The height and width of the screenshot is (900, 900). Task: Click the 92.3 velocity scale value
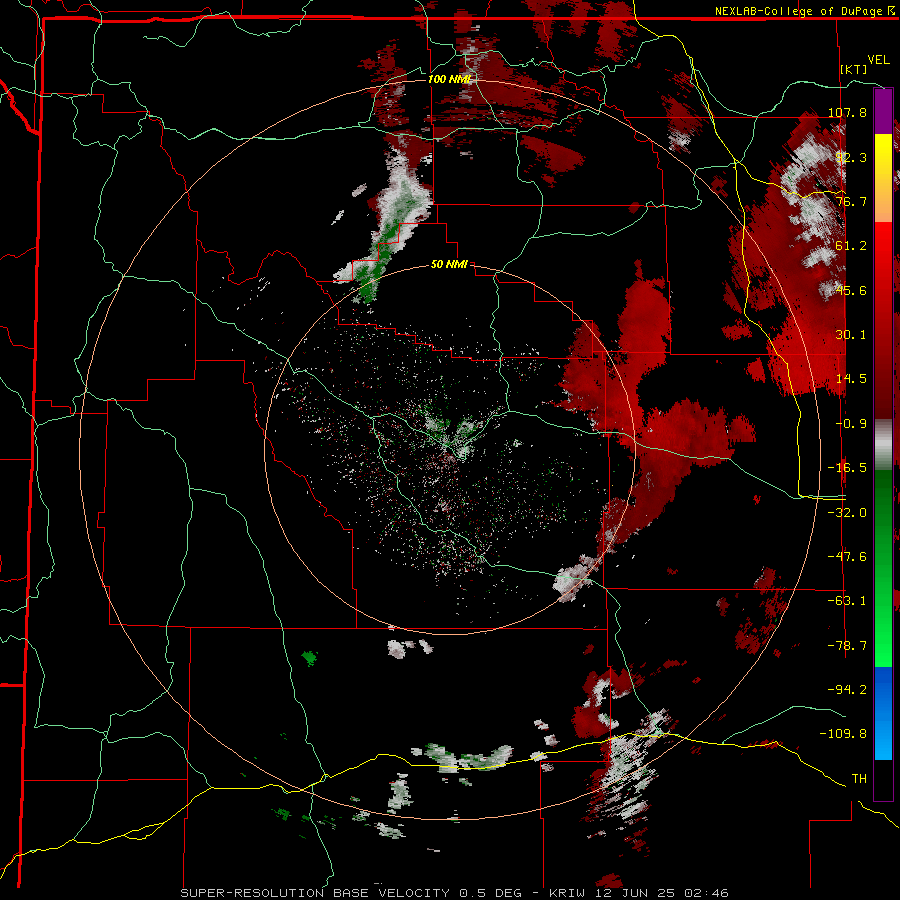pyautogui.click(x=851, y=157)
